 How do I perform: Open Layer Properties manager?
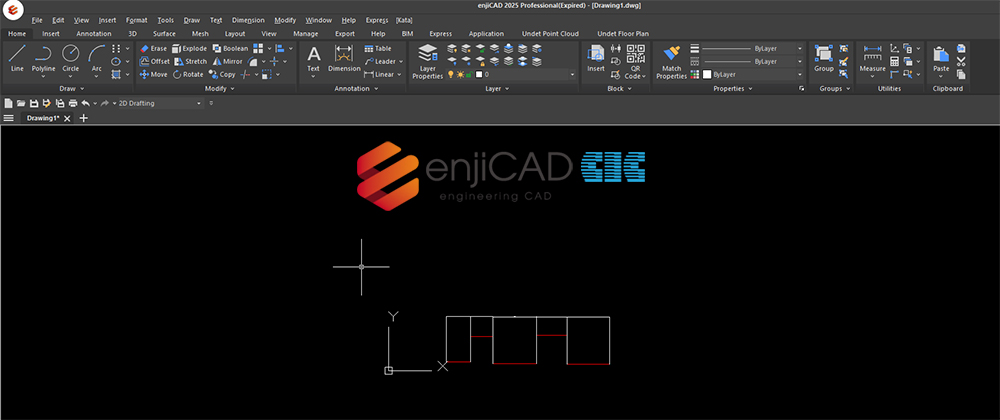(x=427, y=61)
